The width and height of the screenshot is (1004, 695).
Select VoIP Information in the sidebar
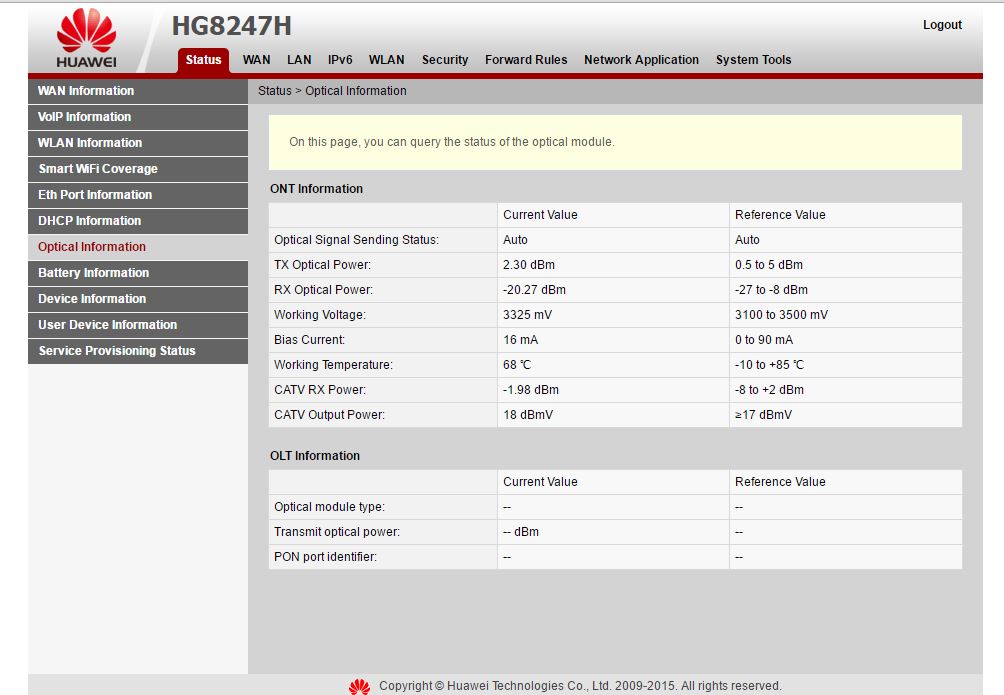pos(138,117)
